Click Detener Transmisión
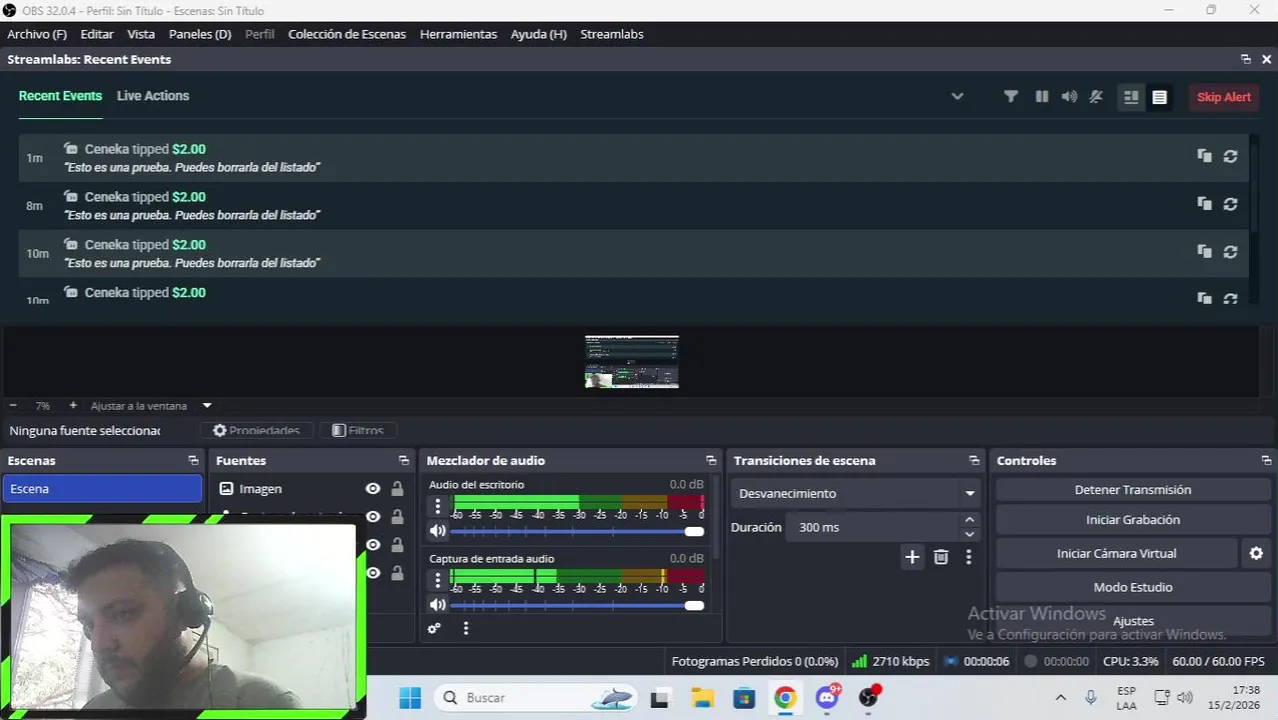1278x720 pixels. coord(1133,490)
